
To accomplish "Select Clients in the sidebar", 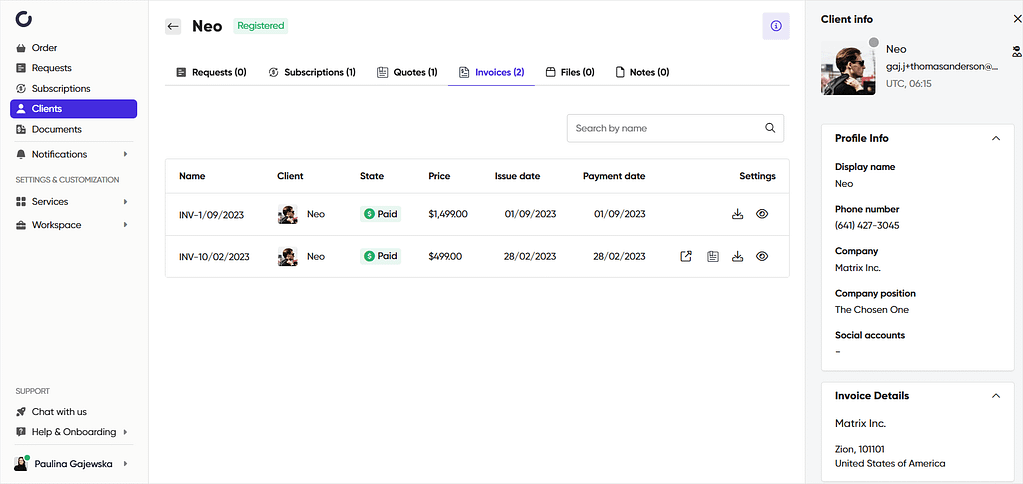I will pos(73,109).
